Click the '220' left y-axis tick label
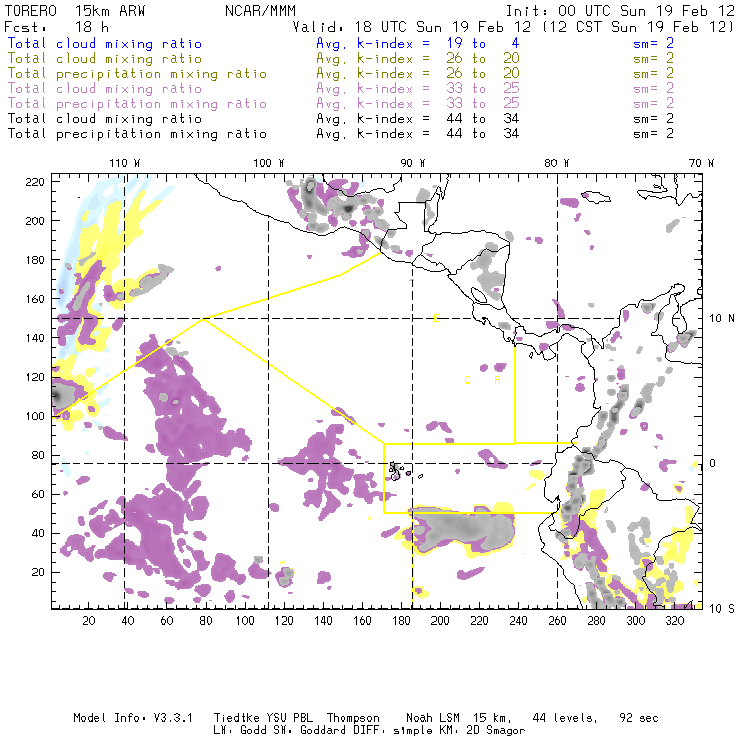The width and height of the screenshot is (740, 740). coord(35,182)
